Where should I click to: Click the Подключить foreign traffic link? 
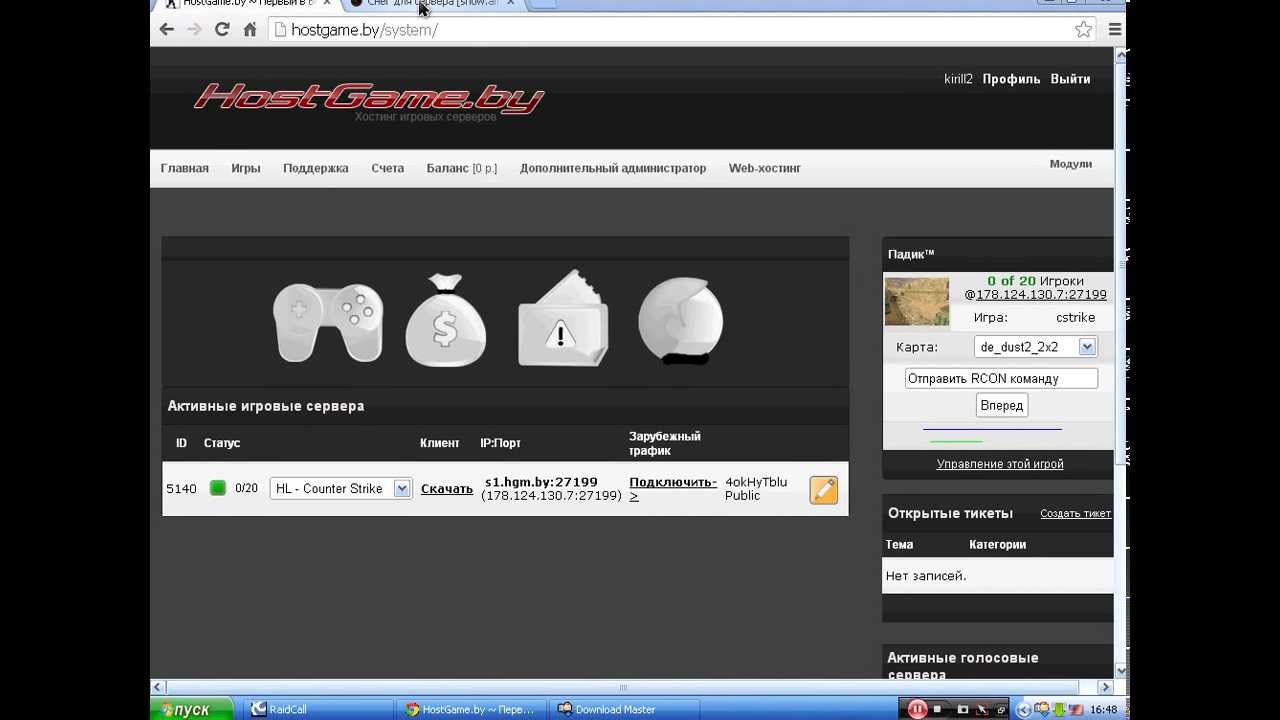click(673, 488)
